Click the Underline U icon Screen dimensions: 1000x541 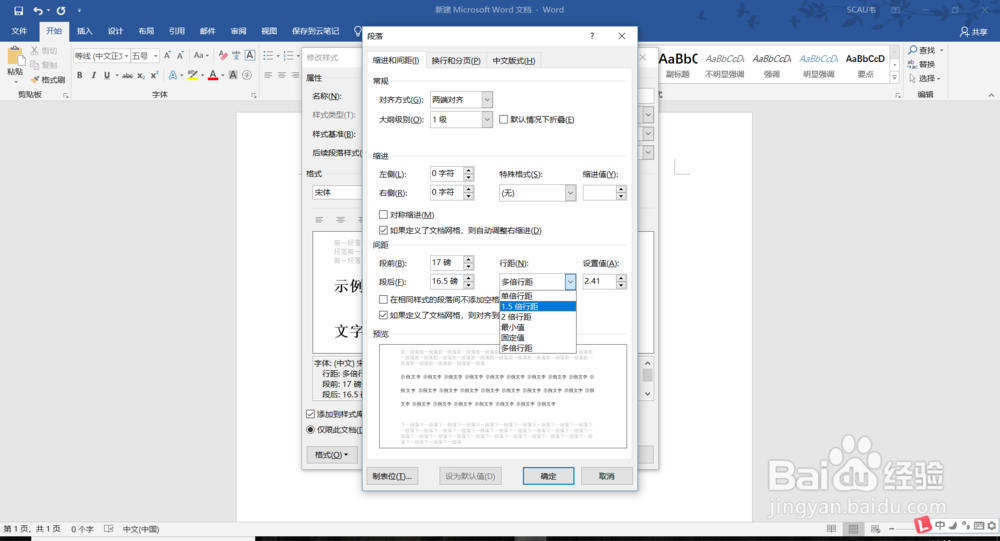coord(107,75)
